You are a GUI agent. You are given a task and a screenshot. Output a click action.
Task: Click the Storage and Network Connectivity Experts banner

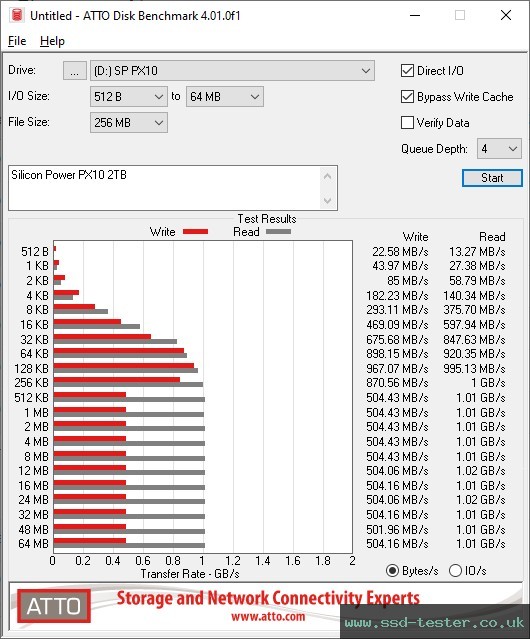pos(268,598)
